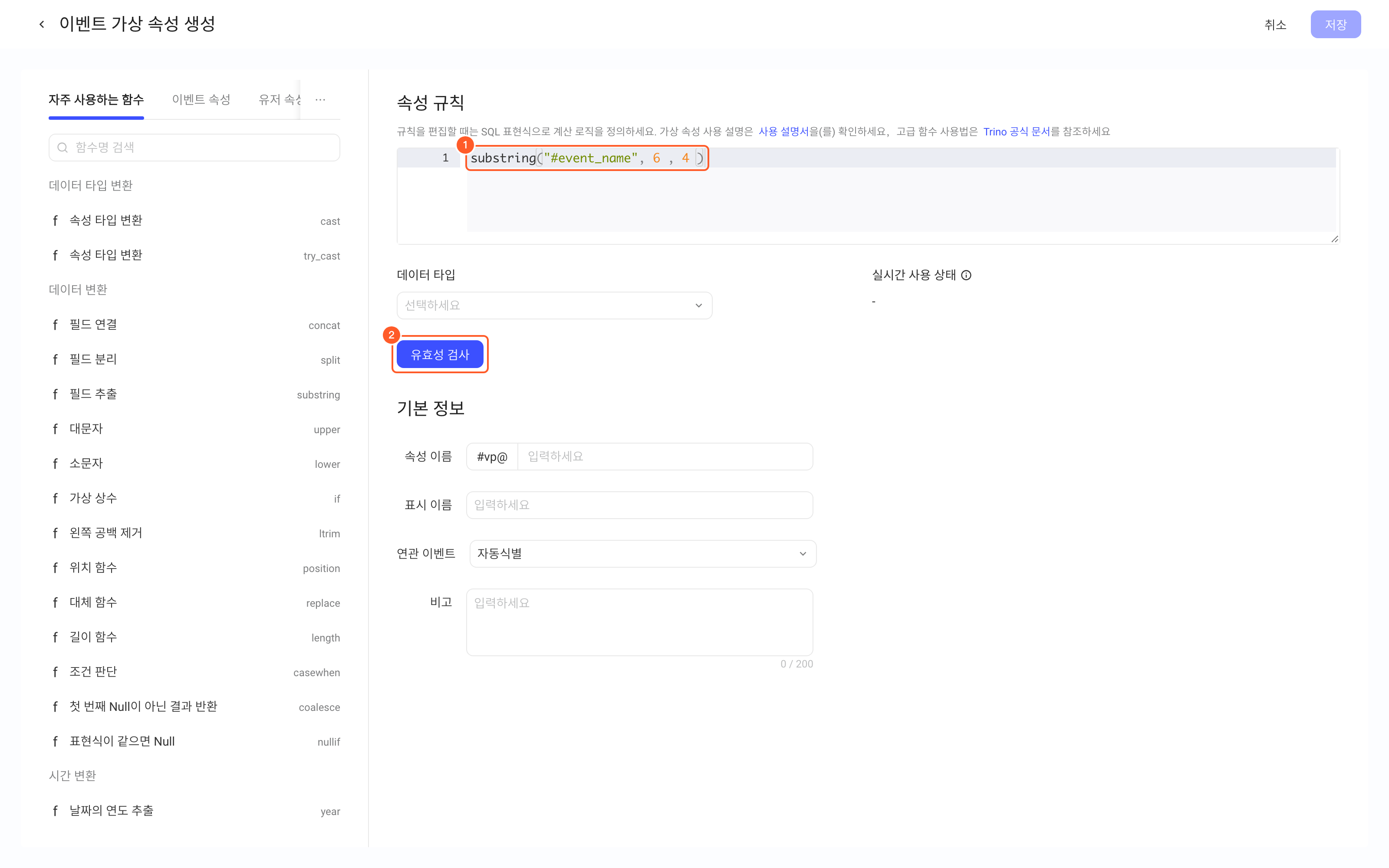Screen dimensions: 1389x868
Task: Open the 사용 설명서 link
Action: tap(783, 132)
